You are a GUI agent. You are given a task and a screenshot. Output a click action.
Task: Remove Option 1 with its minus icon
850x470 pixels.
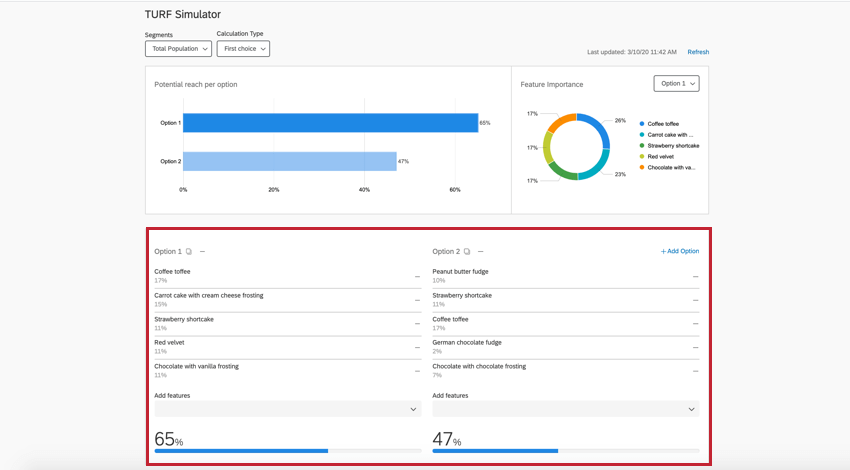tap(202, 252)
